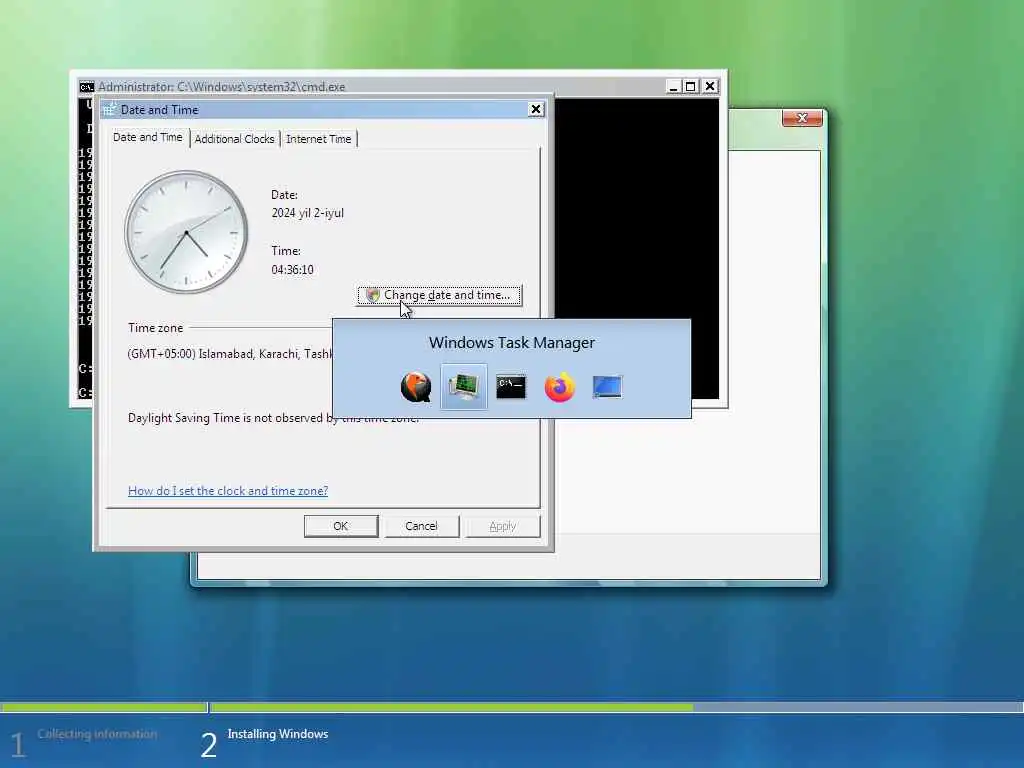Click Cancel in Date and Time dialog

click(x=421, y=526)
